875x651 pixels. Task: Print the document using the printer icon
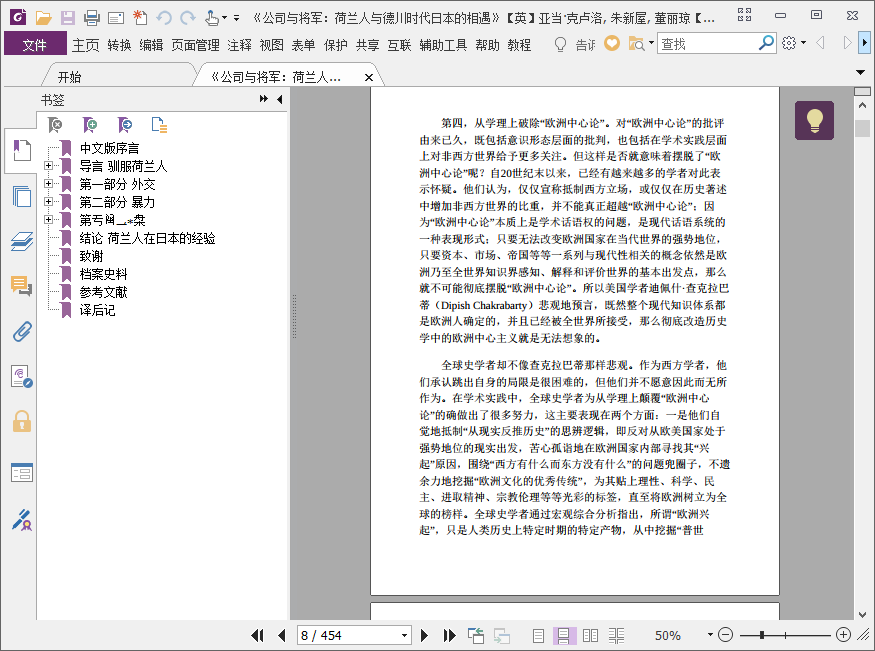tap(92, 18)
